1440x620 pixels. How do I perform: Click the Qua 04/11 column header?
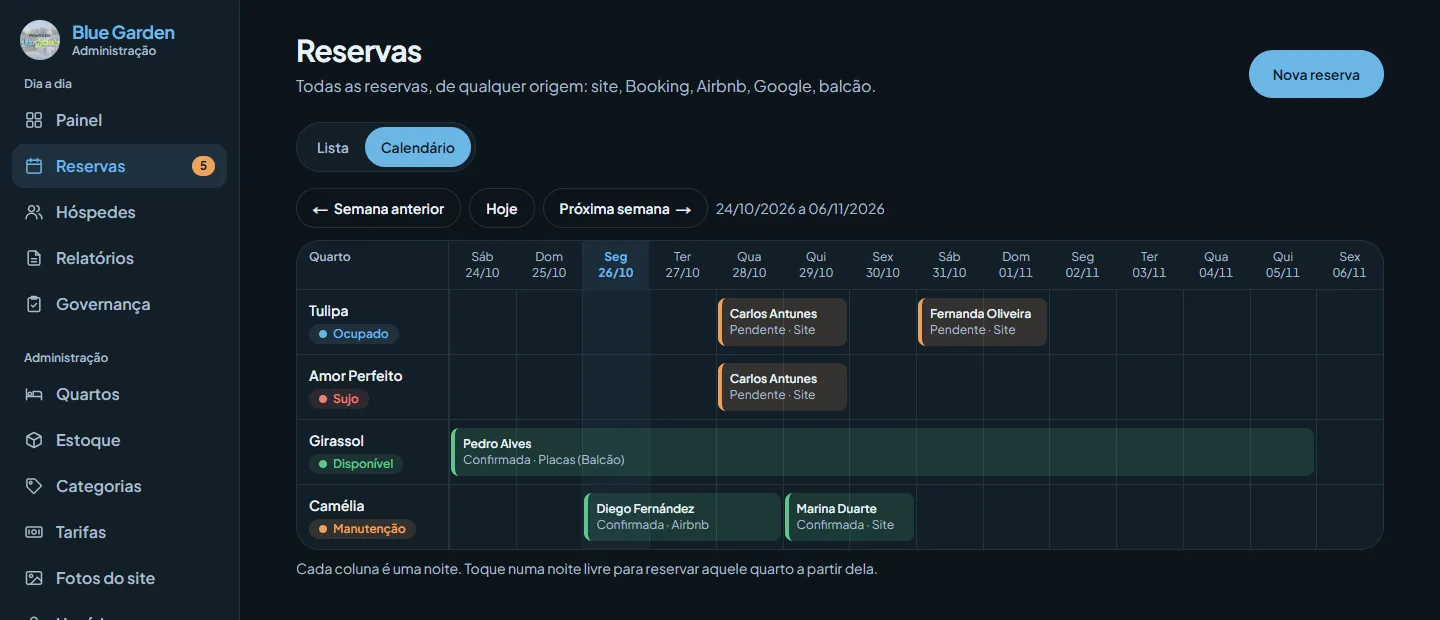pyautogui.click(x=1216, y=265)
